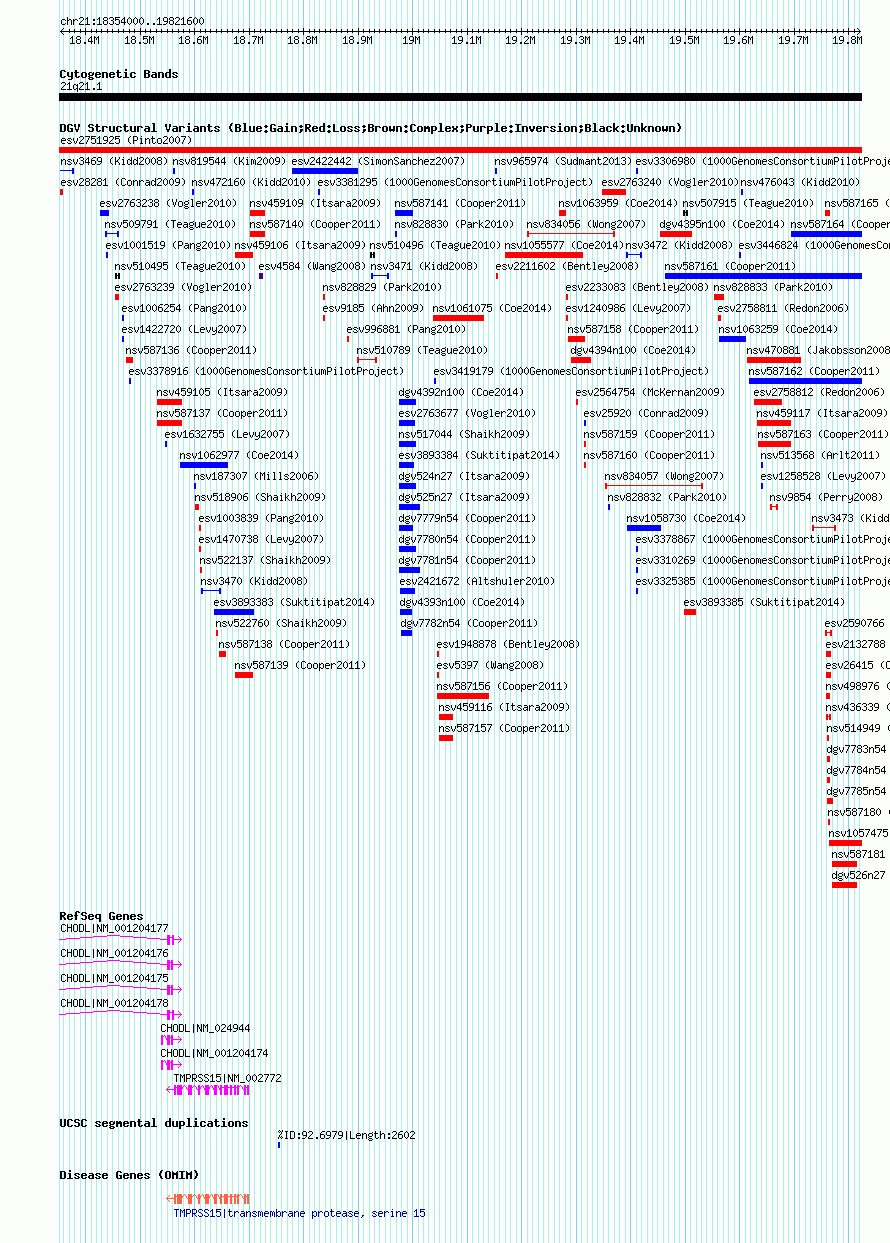Image resolution: width=890 pixels, height=1243 pixels.
Task: Open variant dgv4394n100 (Coe2014)
Action: tap(633, 350)
